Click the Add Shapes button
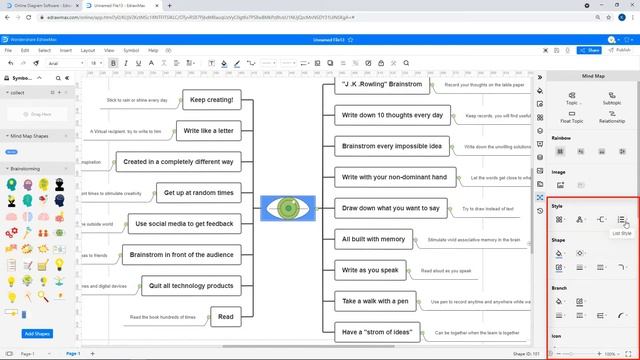Screen dimensions: 640x360 coord(37,333)
